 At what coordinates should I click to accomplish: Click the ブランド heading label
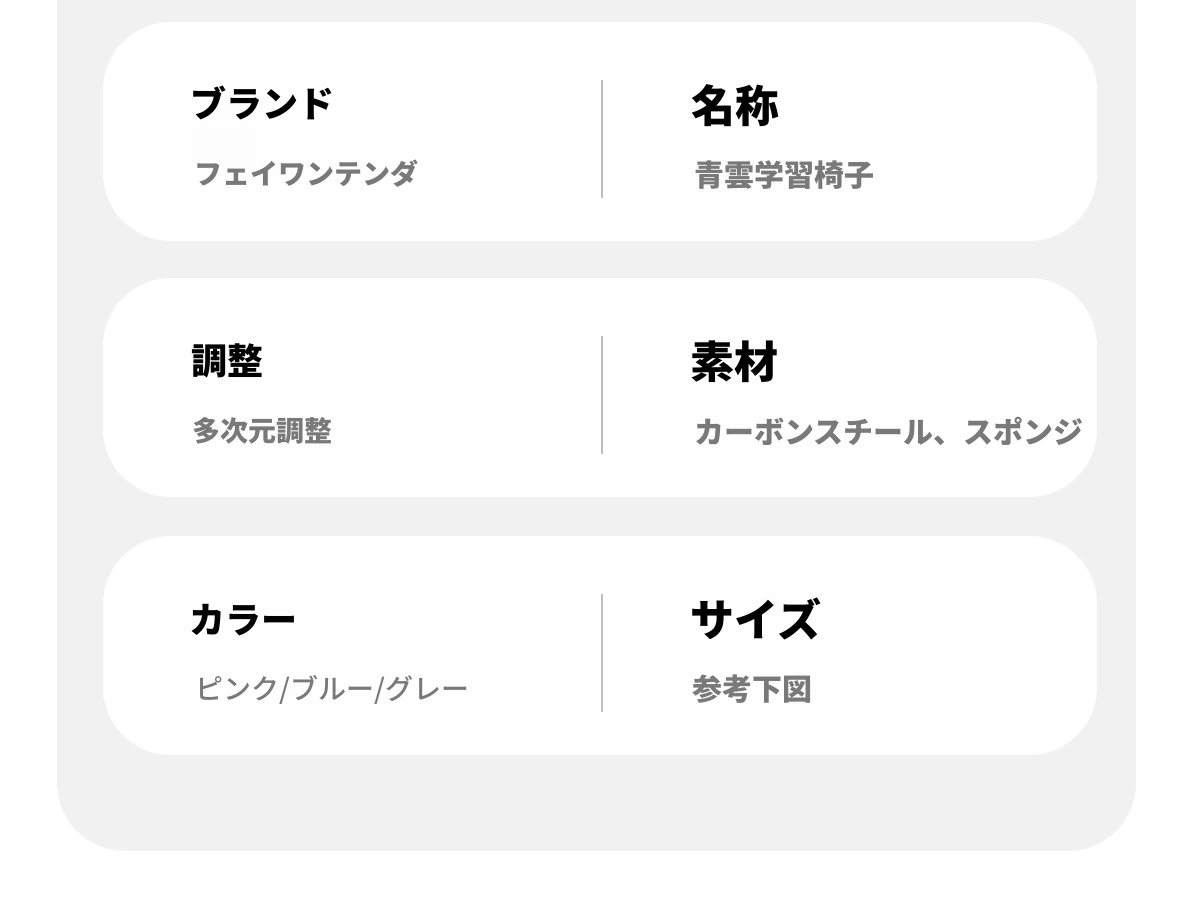pyautogui.click(x=260, y=104)
